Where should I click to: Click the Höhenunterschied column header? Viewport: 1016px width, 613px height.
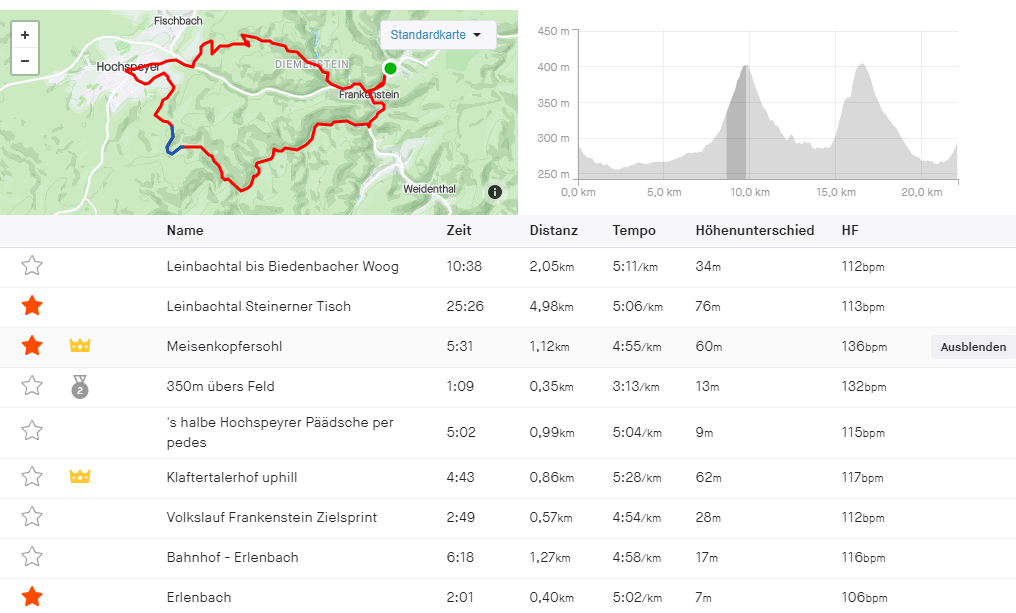tap(754, 230)
